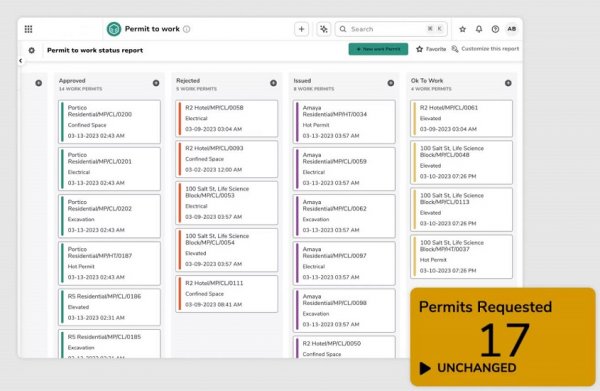The height and width of the screenshot is (391, 600).
Task: Click plus icon of partially hidden leftmost column
Action: coord(39,83)
